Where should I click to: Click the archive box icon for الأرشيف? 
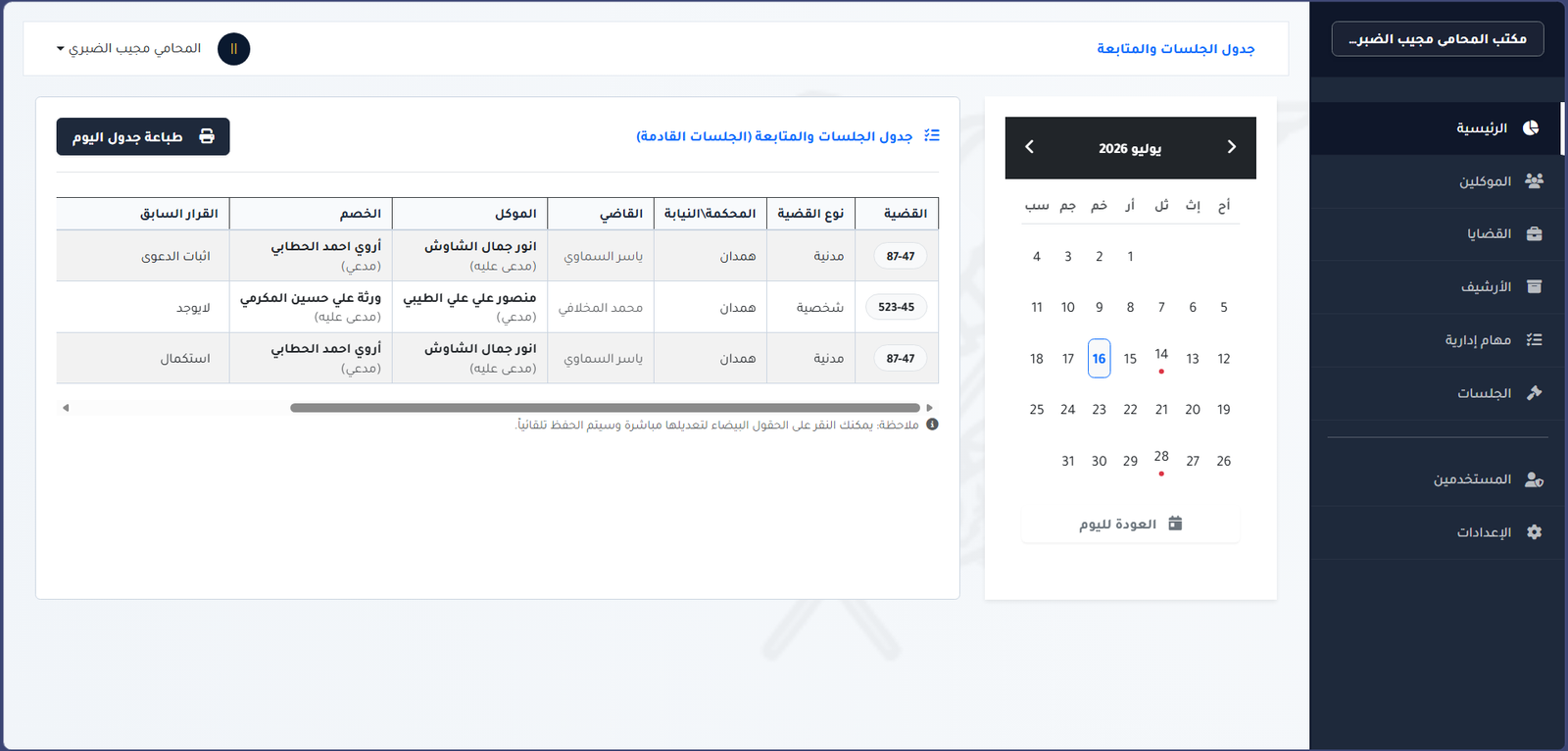pyautogui.click(x=1535, y=286)
